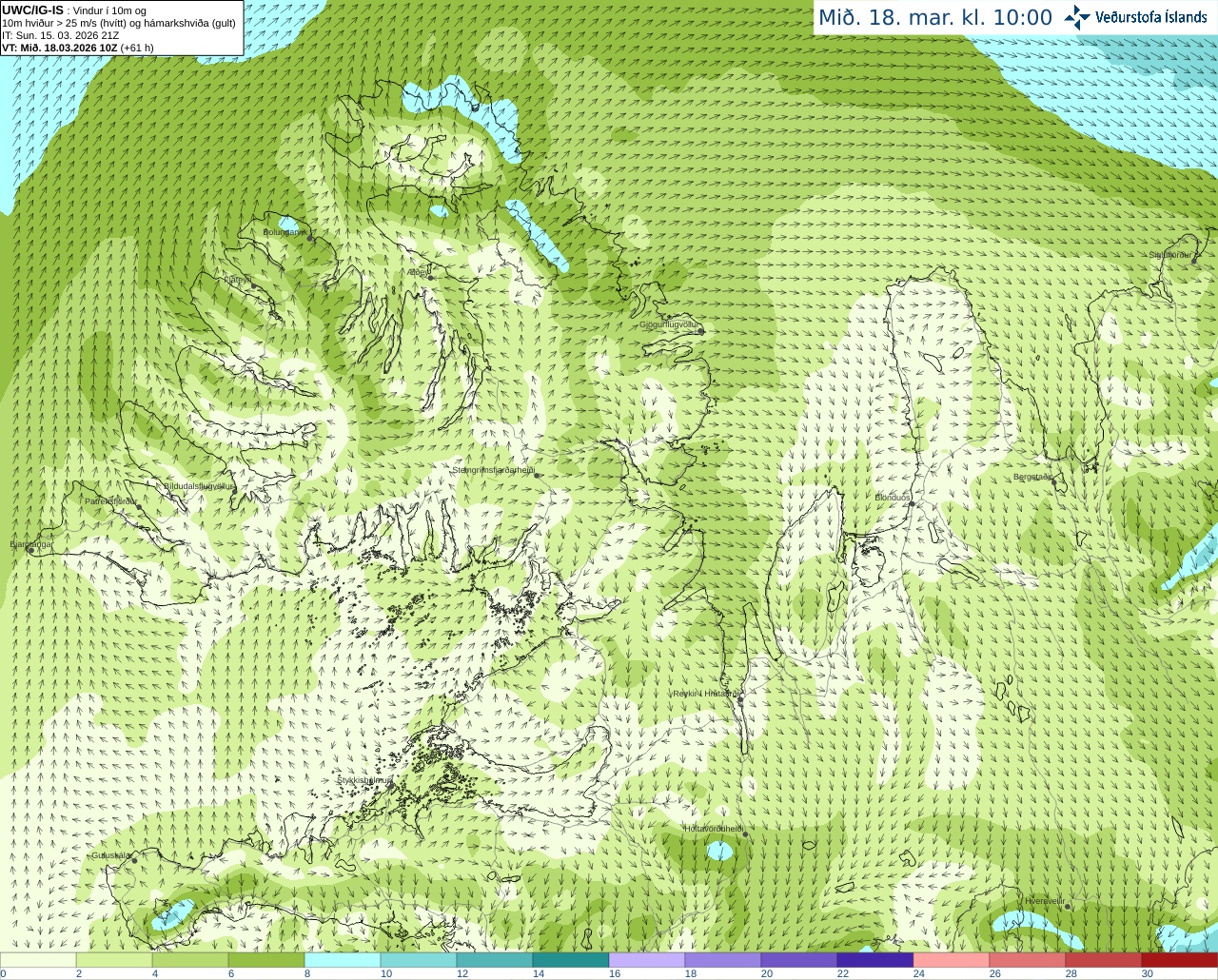This screenshot has height=980, width=1218.
Task: Click the Gufuskálar station marker
Action: 134,860
